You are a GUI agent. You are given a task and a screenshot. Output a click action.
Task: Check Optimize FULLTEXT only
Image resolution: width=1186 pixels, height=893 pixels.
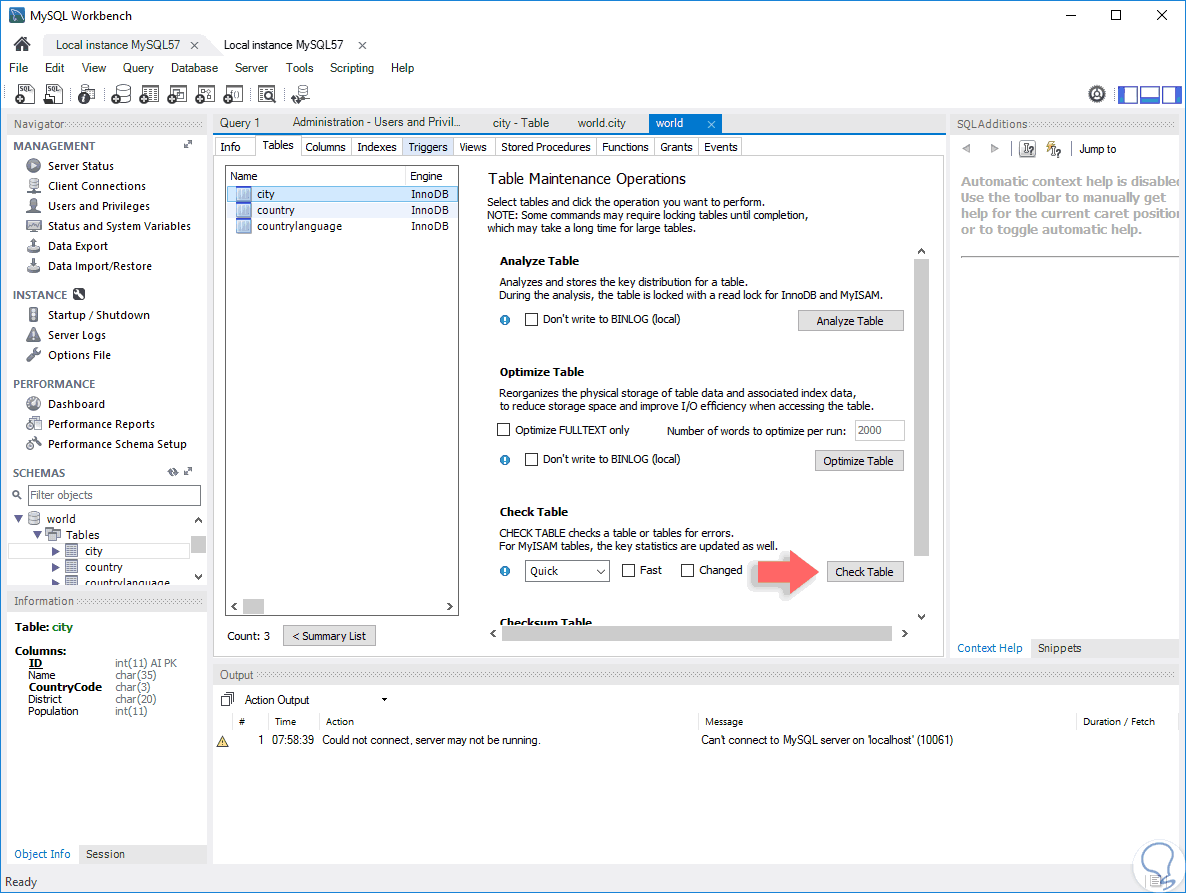tap(504, 430)
